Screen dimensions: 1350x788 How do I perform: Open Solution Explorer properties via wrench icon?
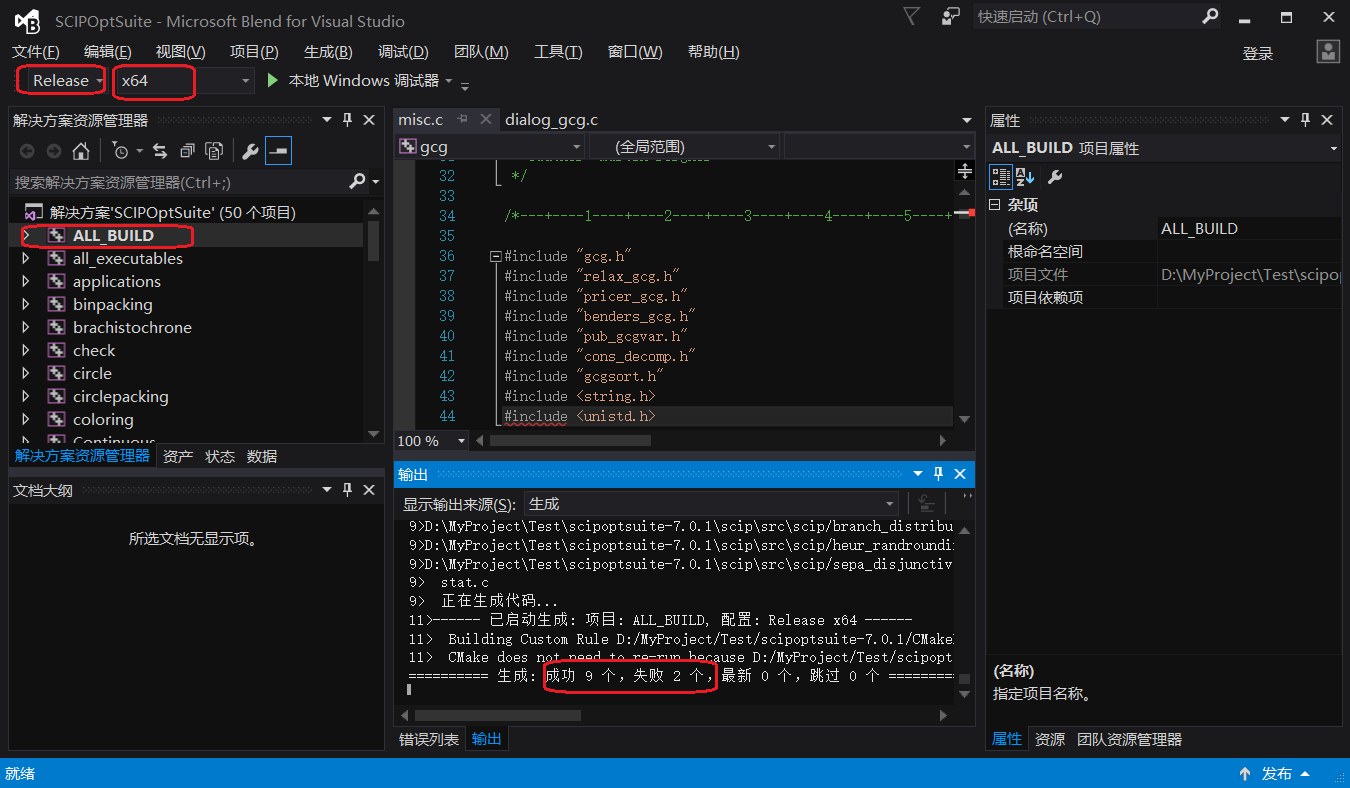tap(250, 150)
